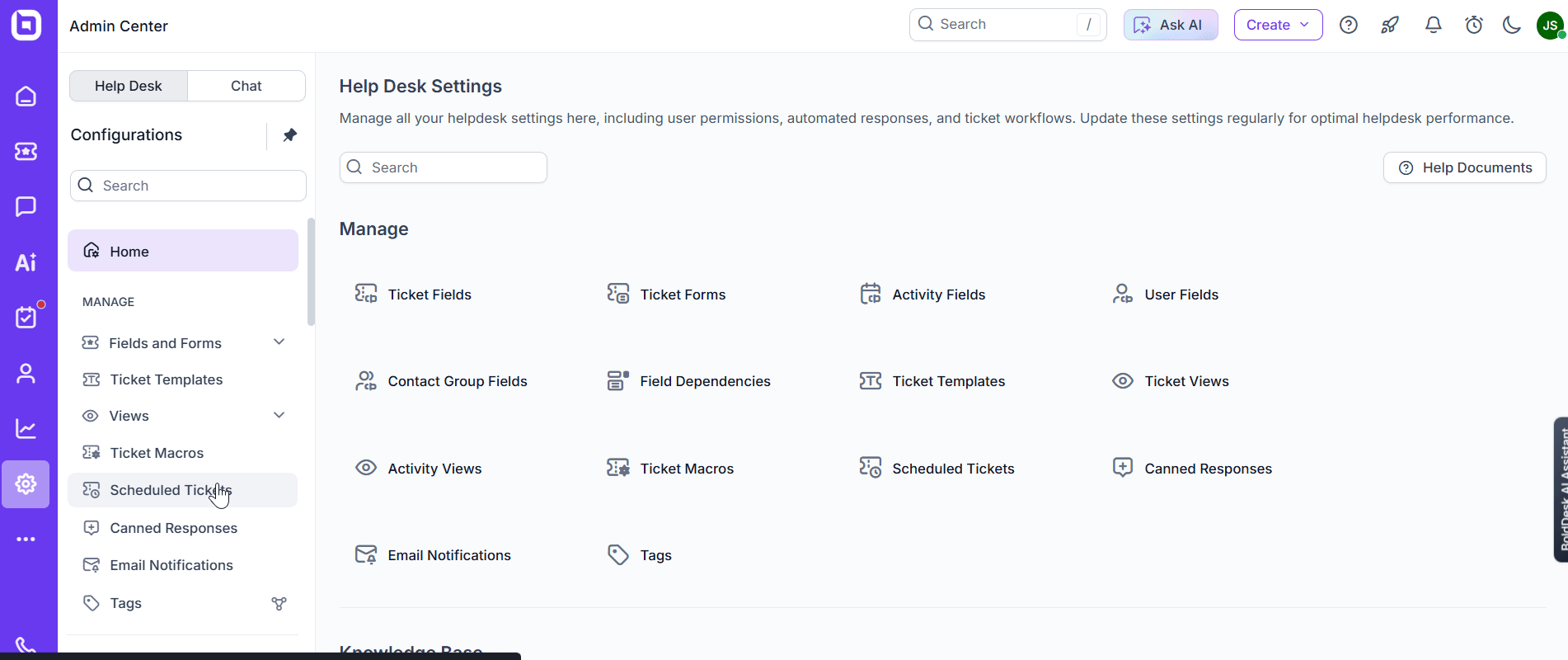The height and width of the screenshot is (660, 1568).
Task: Click the help question mark icon
Action: coord(1349,25)
